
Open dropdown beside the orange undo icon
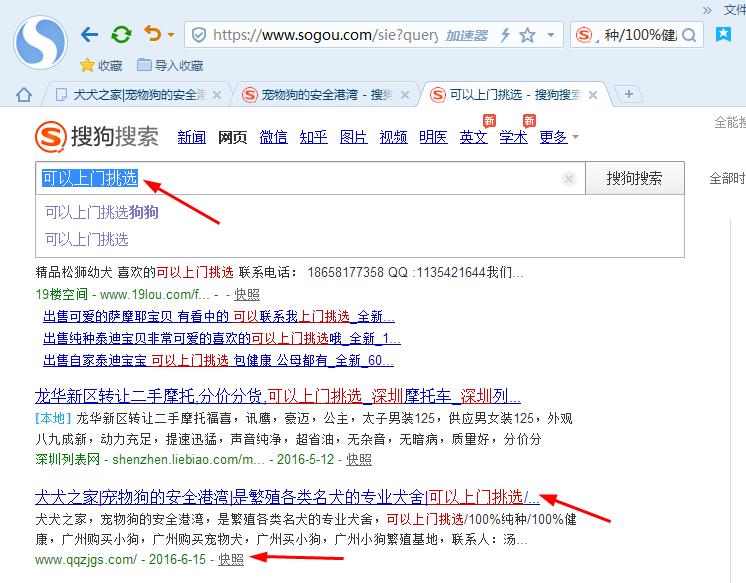pyautogui.click(x=171, y=34)
